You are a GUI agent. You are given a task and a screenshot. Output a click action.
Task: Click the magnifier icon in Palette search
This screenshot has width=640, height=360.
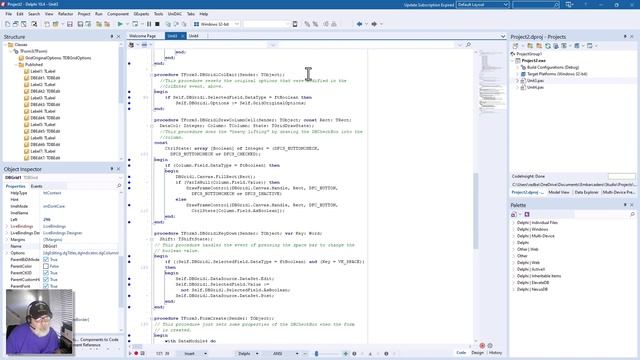pyautogui.click(x=632, y=214)
